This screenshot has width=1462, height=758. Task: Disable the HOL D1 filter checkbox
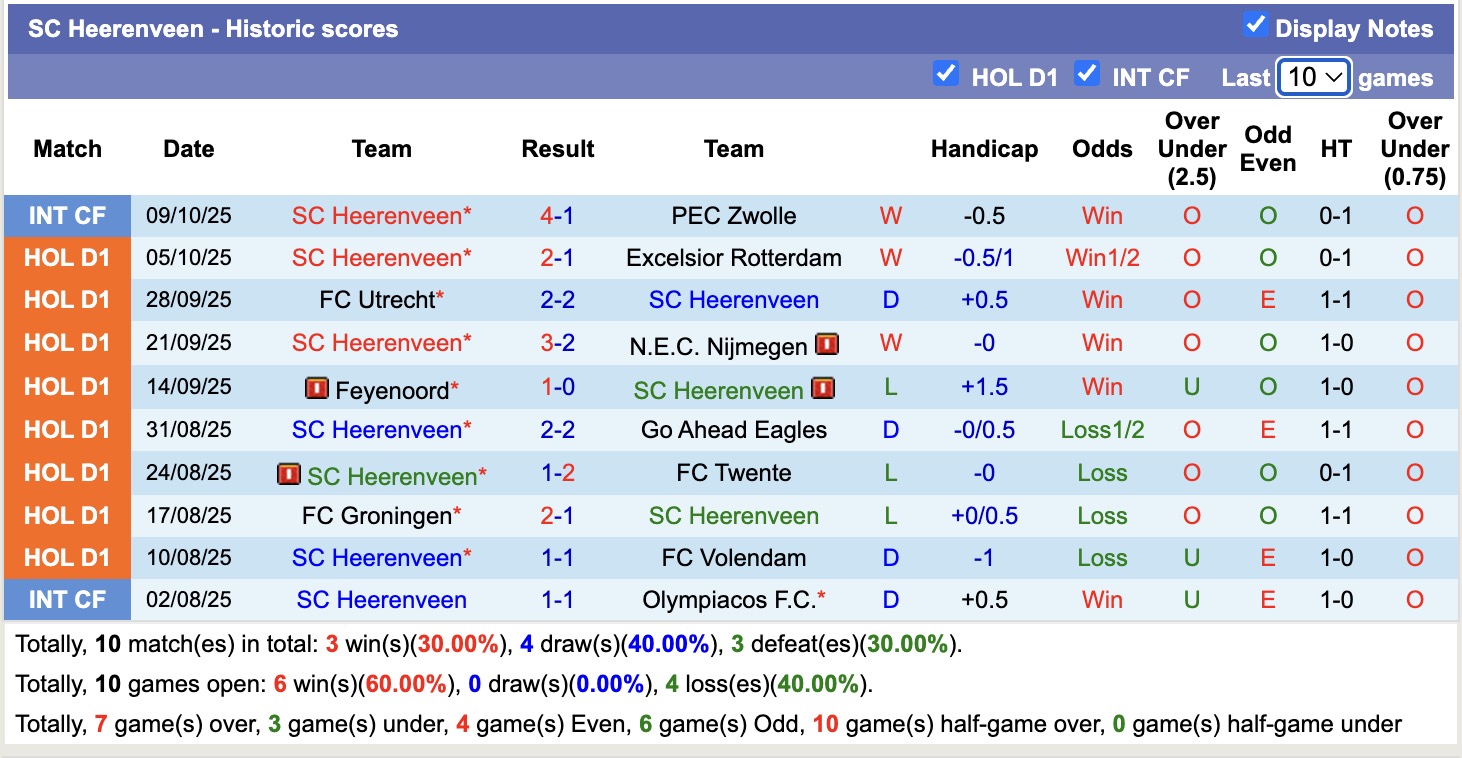coord(946,72)
